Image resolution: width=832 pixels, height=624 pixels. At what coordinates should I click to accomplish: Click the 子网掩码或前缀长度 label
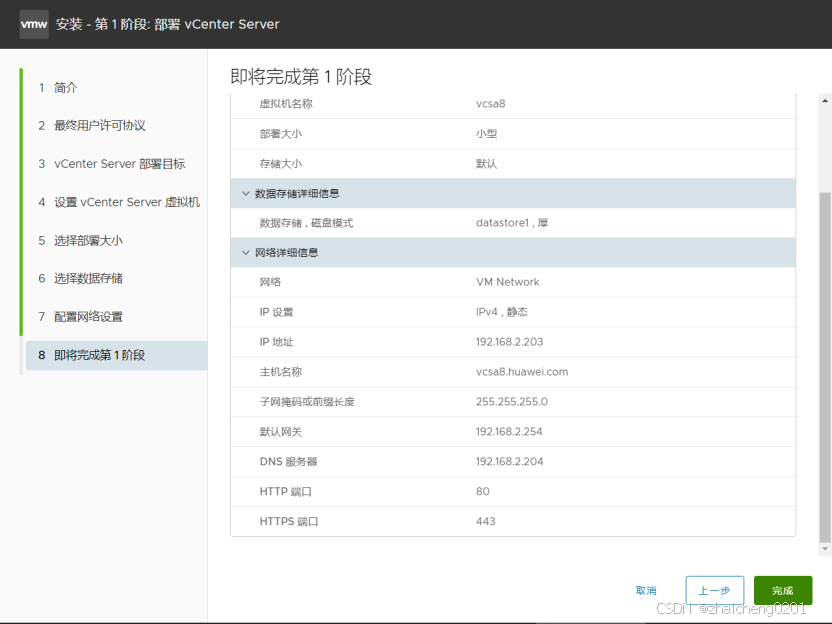point(307,402)
